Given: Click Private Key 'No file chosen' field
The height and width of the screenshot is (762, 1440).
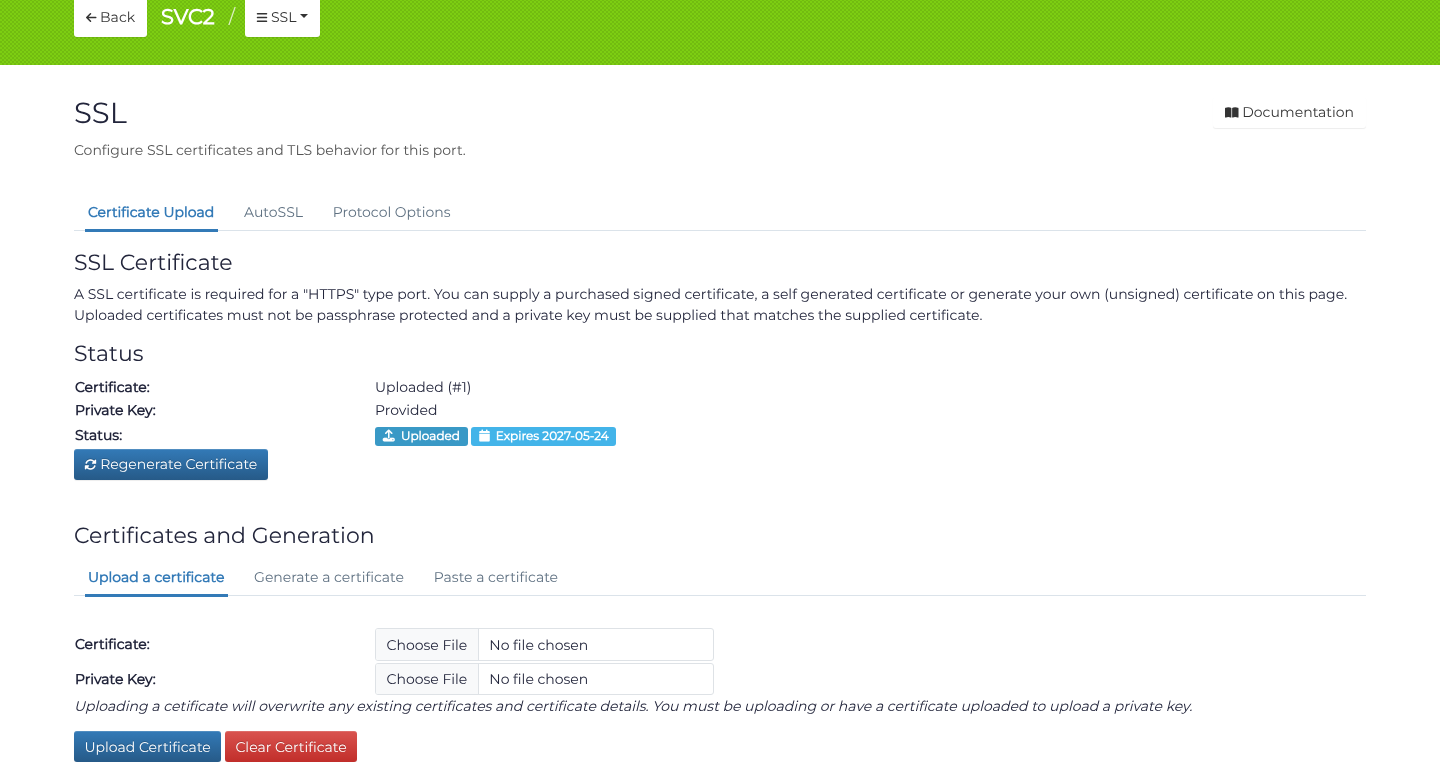Looking at the screenshot, I should click(x=596, y=679).
